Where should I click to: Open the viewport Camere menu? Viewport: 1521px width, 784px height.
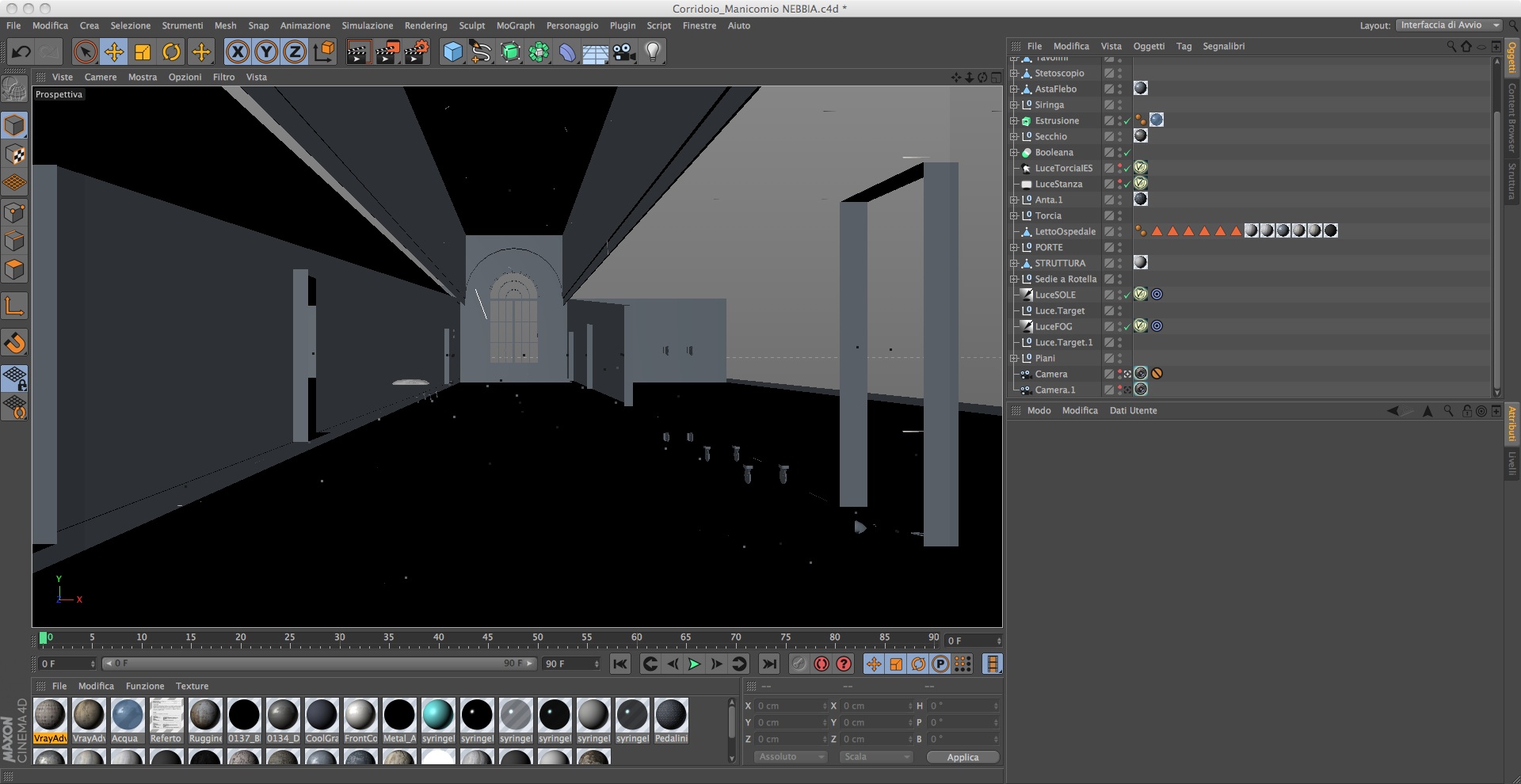[x=101, y=77]
